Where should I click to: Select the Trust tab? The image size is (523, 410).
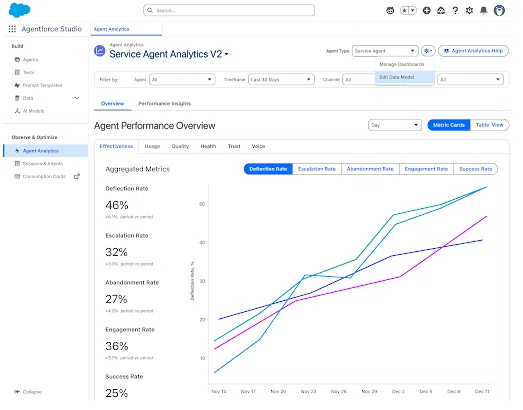coord(234,146)
